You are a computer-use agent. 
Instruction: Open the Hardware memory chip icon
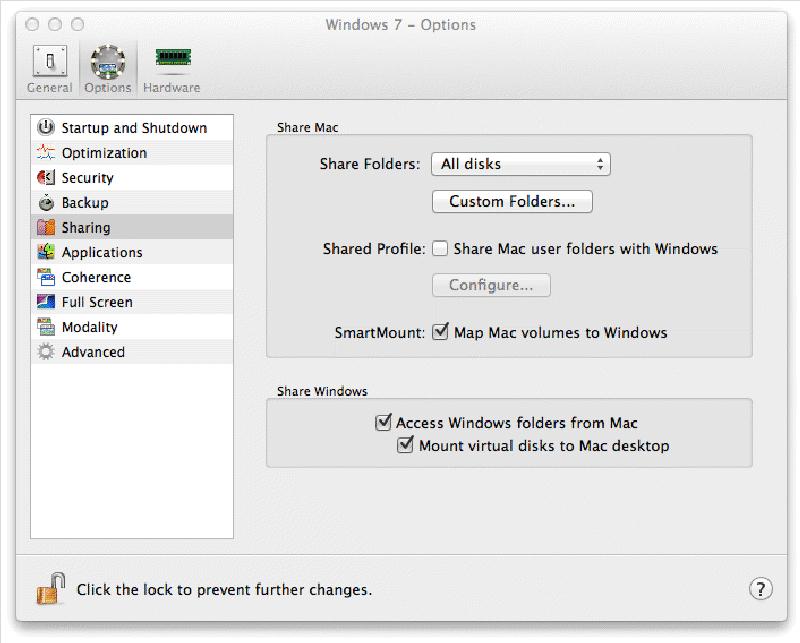(x=173, y=57)
